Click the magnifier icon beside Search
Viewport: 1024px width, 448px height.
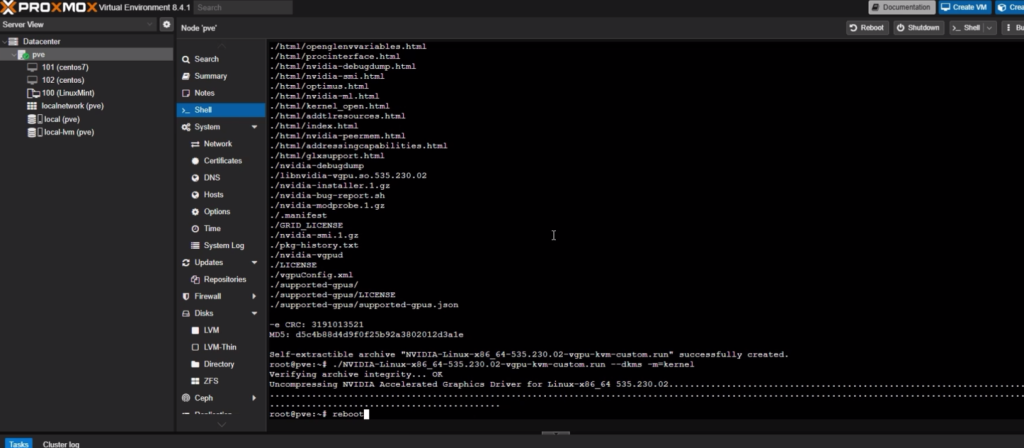pos(186,59)
